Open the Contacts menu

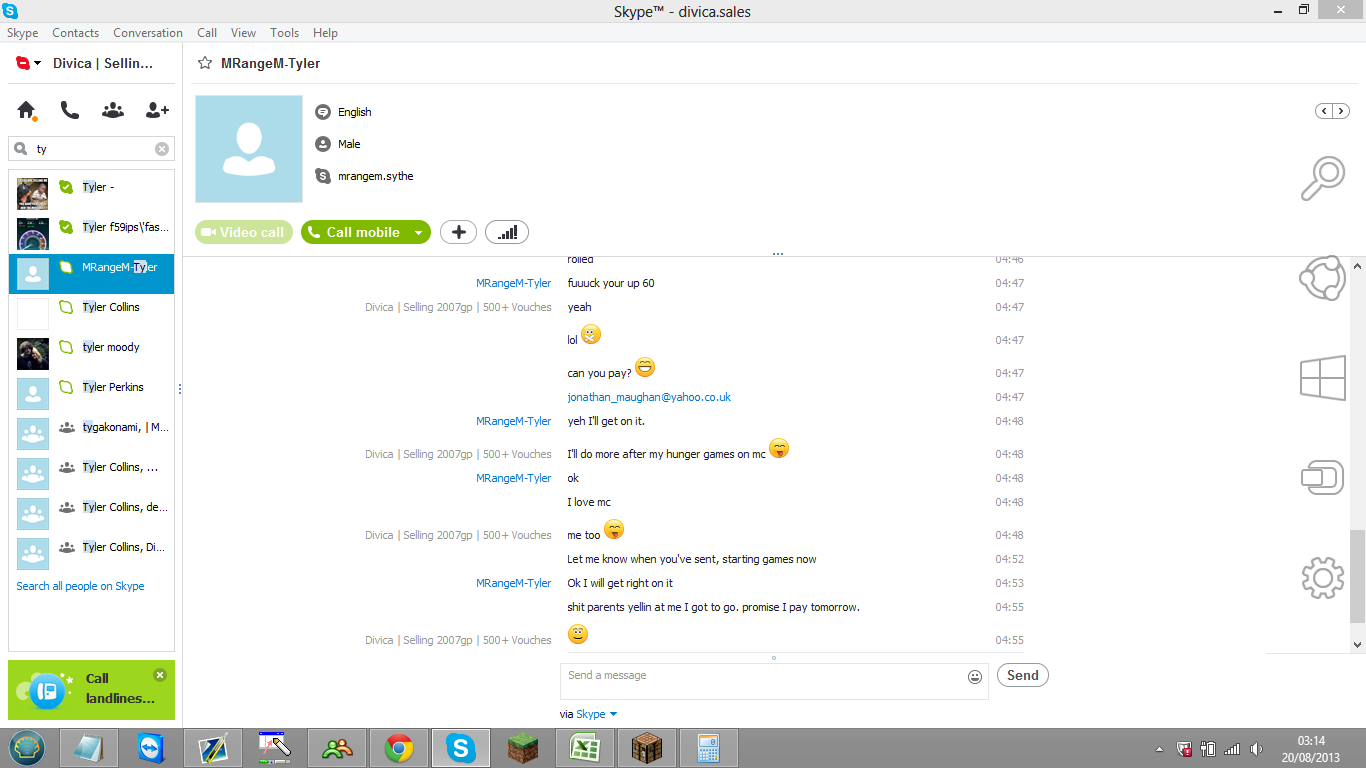coord(76,33)
